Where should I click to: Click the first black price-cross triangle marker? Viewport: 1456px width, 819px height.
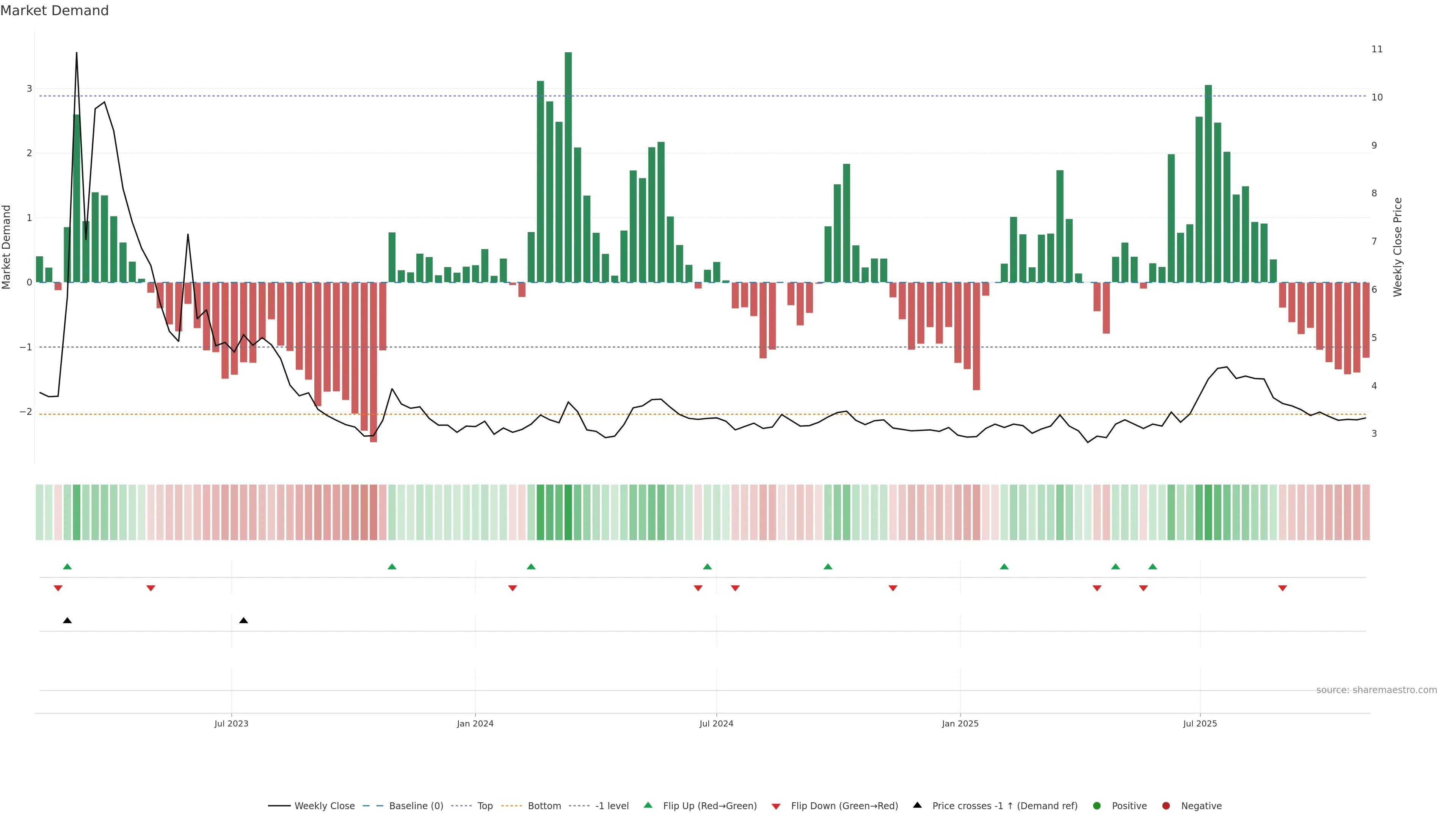[x=67, y=621]
